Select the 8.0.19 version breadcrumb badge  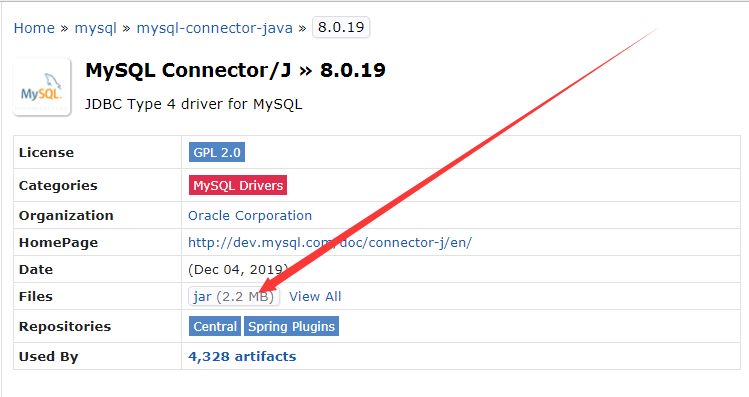[x=341, y=27]
